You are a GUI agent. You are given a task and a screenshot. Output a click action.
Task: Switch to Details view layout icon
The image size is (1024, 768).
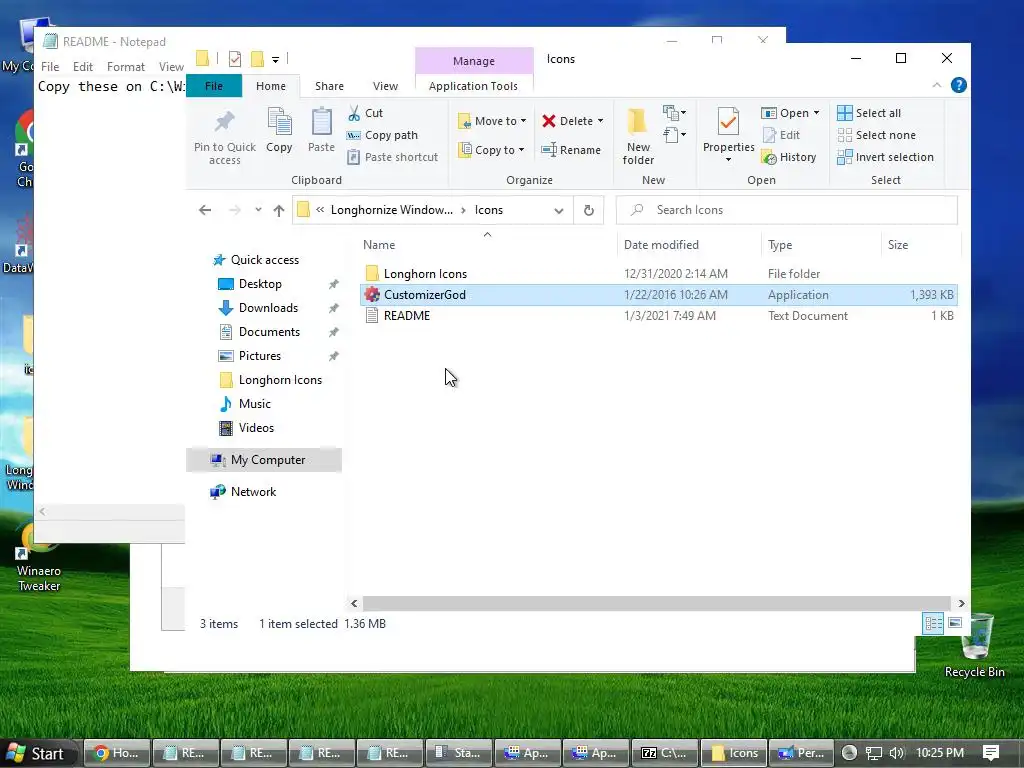click(x=933, y=623)
